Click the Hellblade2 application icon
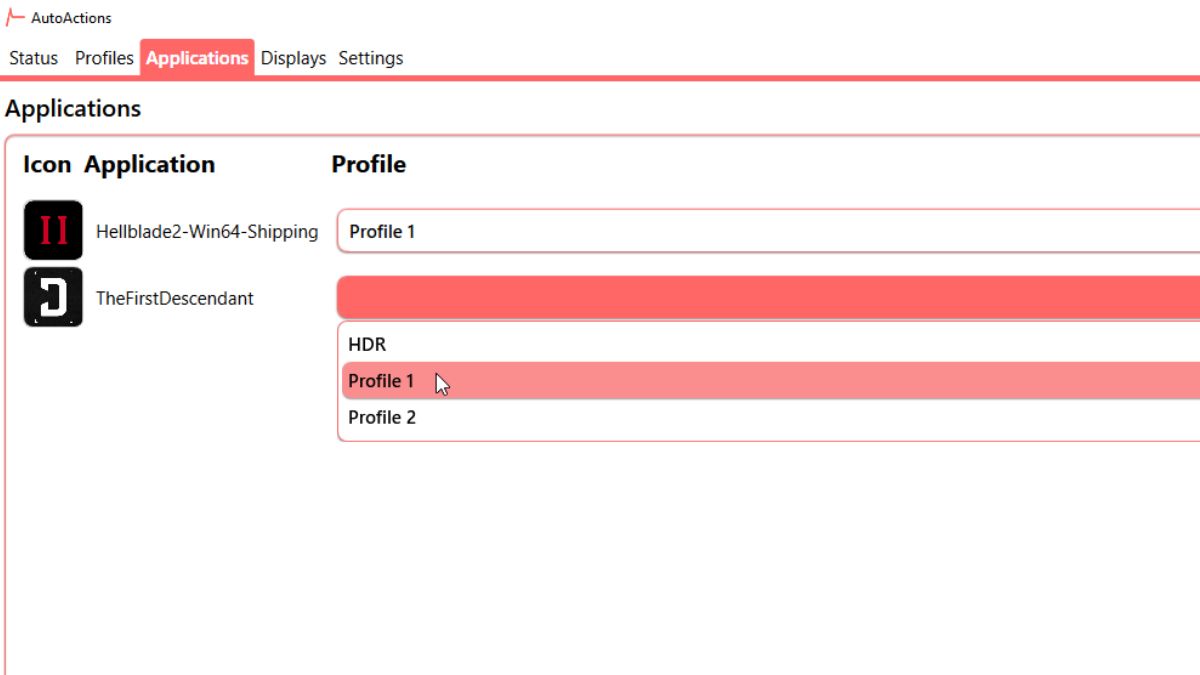The height and width of the screenshot is (675, 1200). [53, 230]
